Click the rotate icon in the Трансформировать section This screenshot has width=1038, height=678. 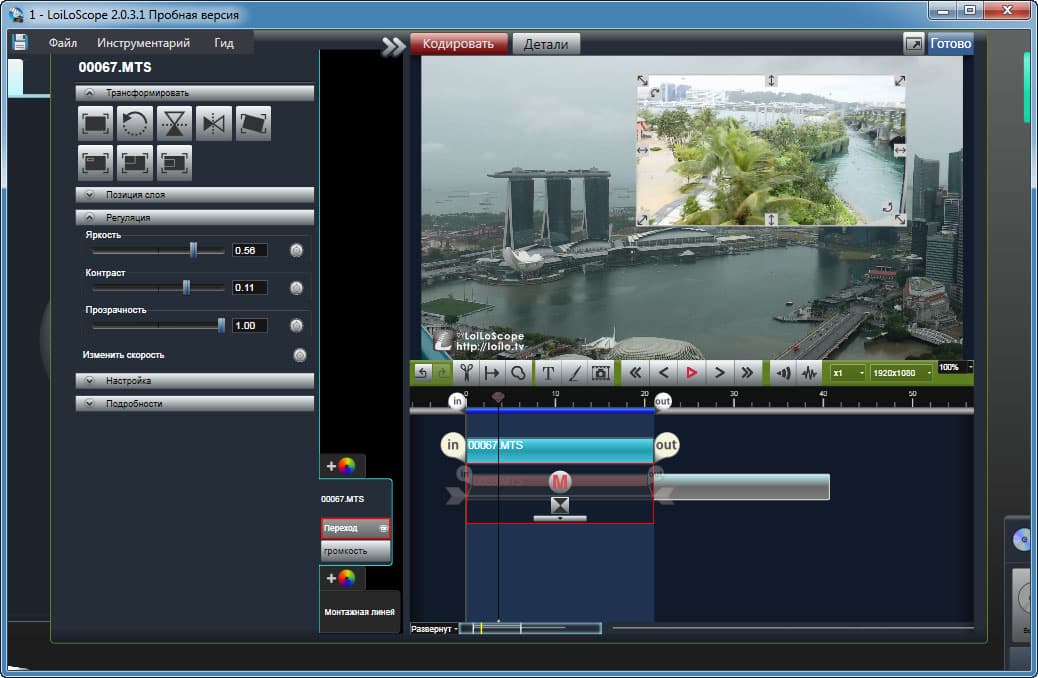click(x=134, y=123)
